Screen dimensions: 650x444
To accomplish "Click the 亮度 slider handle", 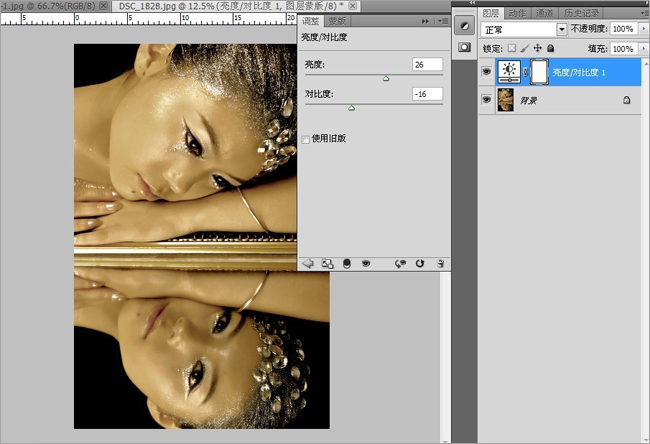I will coord(386,78).
